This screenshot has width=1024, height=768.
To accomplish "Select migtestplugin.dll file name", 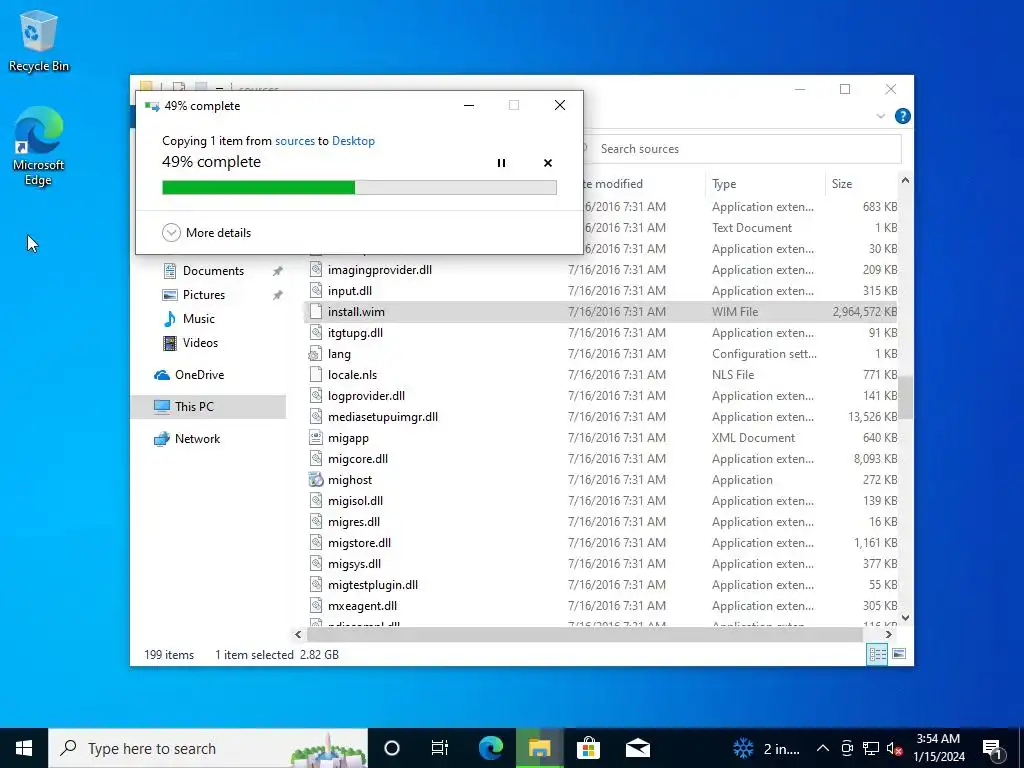I will point(373,584).
